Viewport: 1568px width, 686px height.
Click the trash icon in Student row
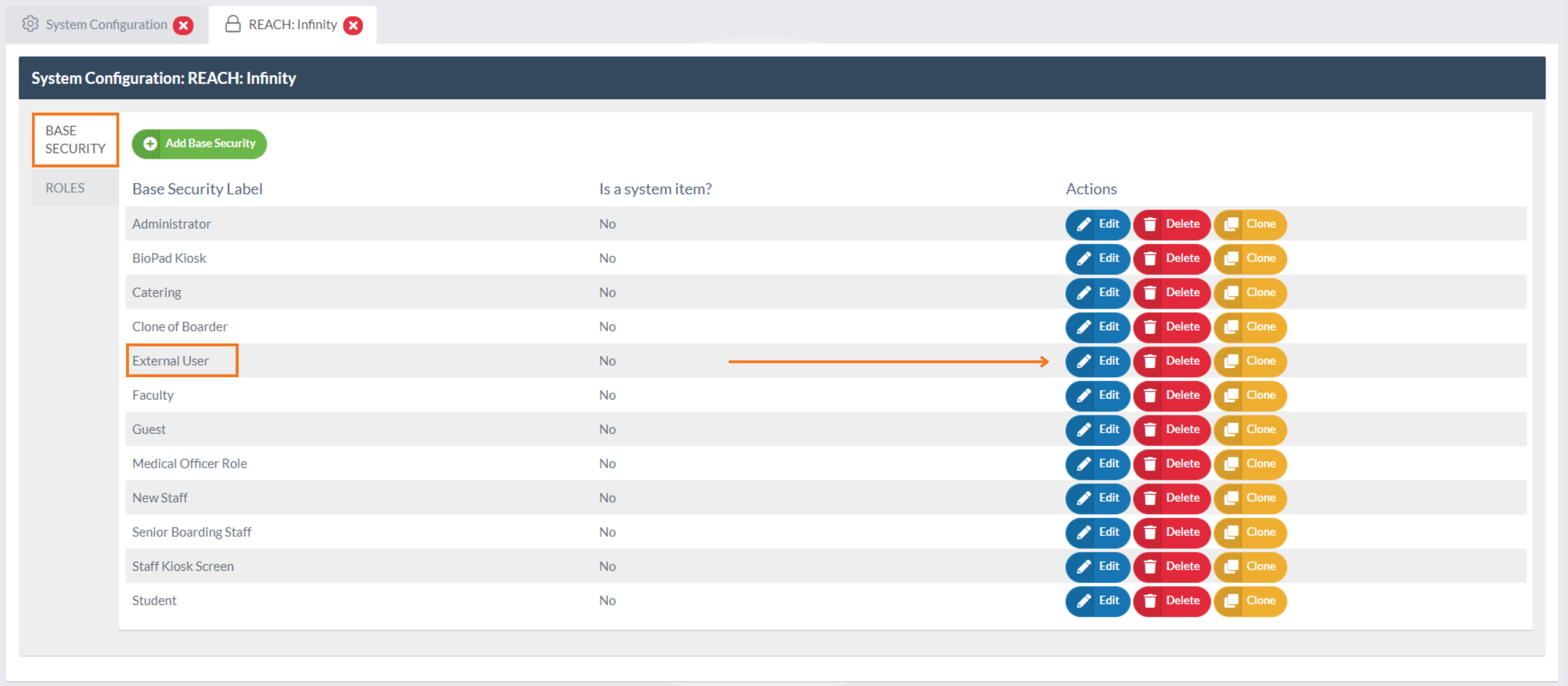1149,601
